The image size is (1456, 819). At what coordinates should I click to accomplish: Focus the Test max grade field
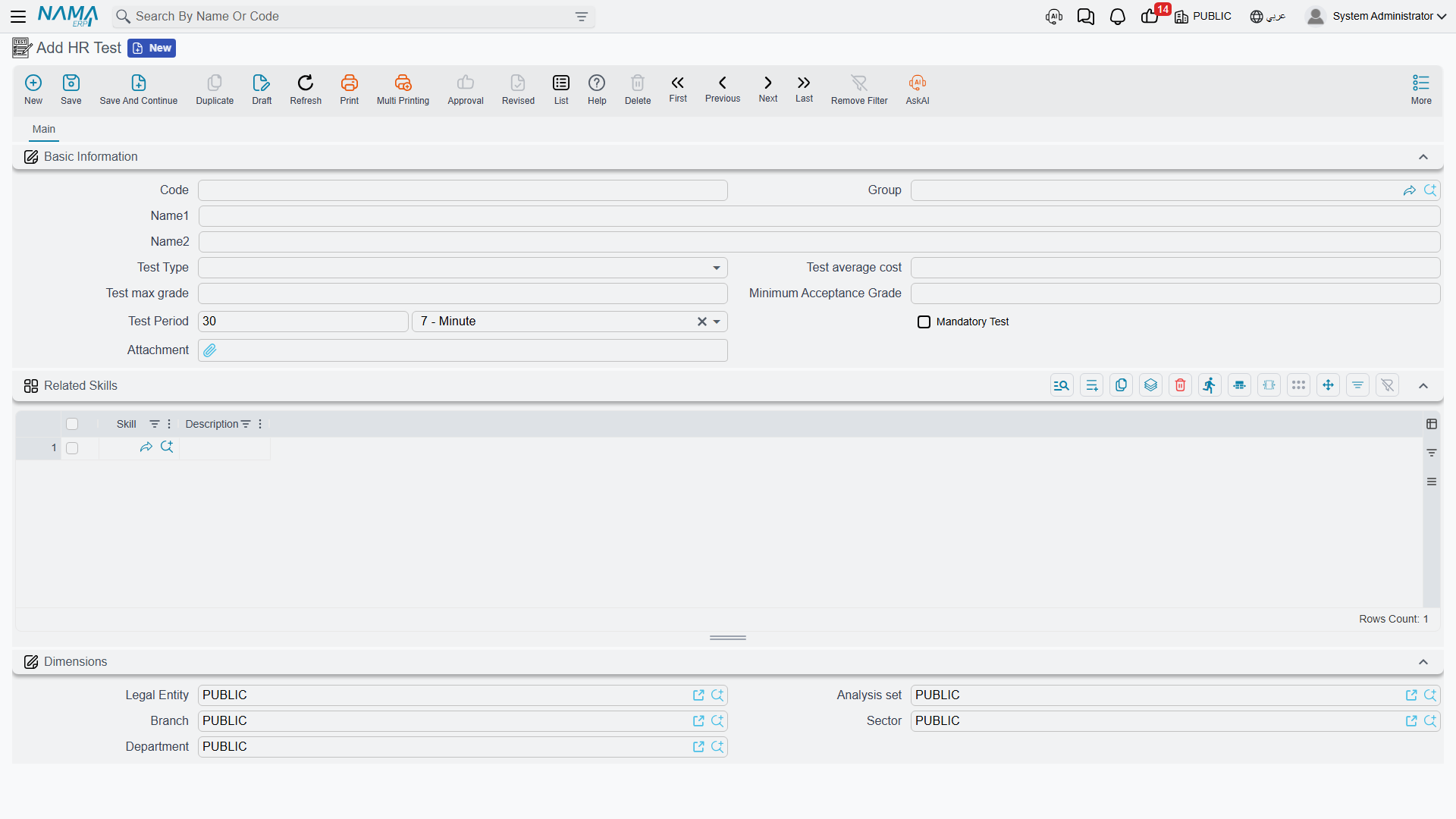[x=463, y=293]
